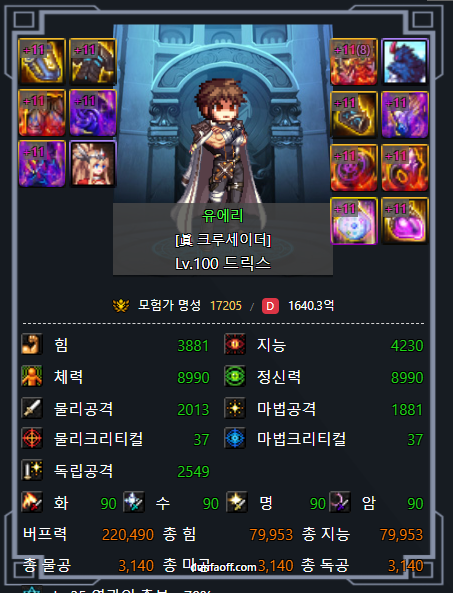Click the 정신력 green eye icon

[235, 376]
